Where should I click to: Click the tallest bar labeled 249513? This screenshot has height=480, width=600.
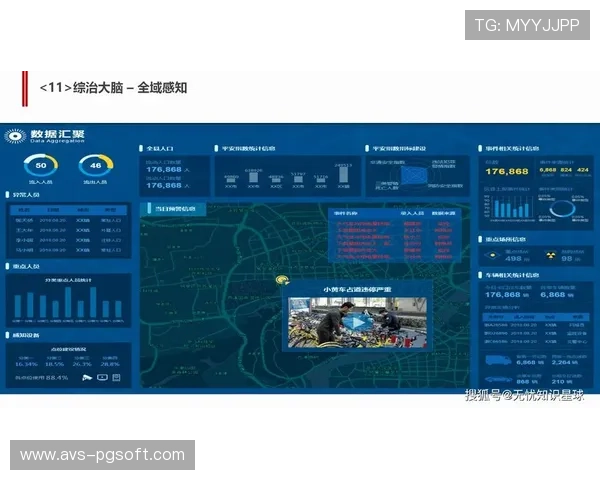343,175
